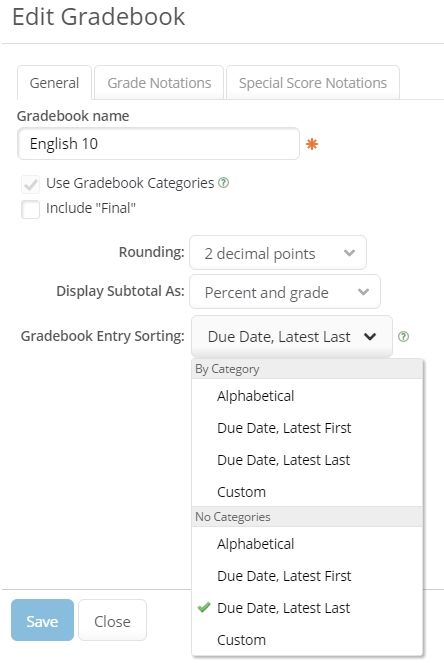Click the Close button
The width and height of the screenshot is (444, 663).
(112, 620)
